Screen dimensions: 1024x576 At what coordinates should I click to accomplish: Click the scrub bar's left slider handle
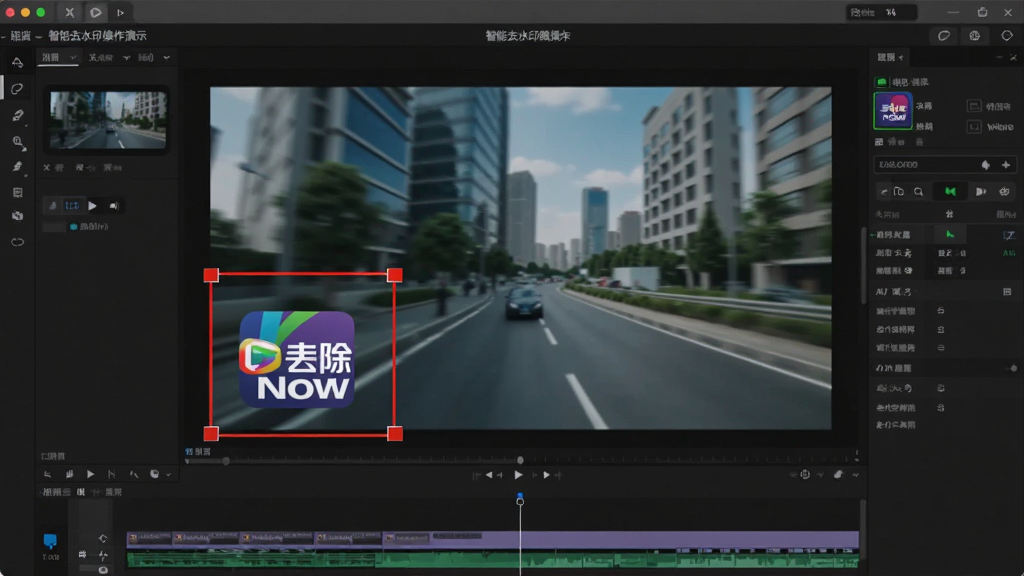[226, 461]
